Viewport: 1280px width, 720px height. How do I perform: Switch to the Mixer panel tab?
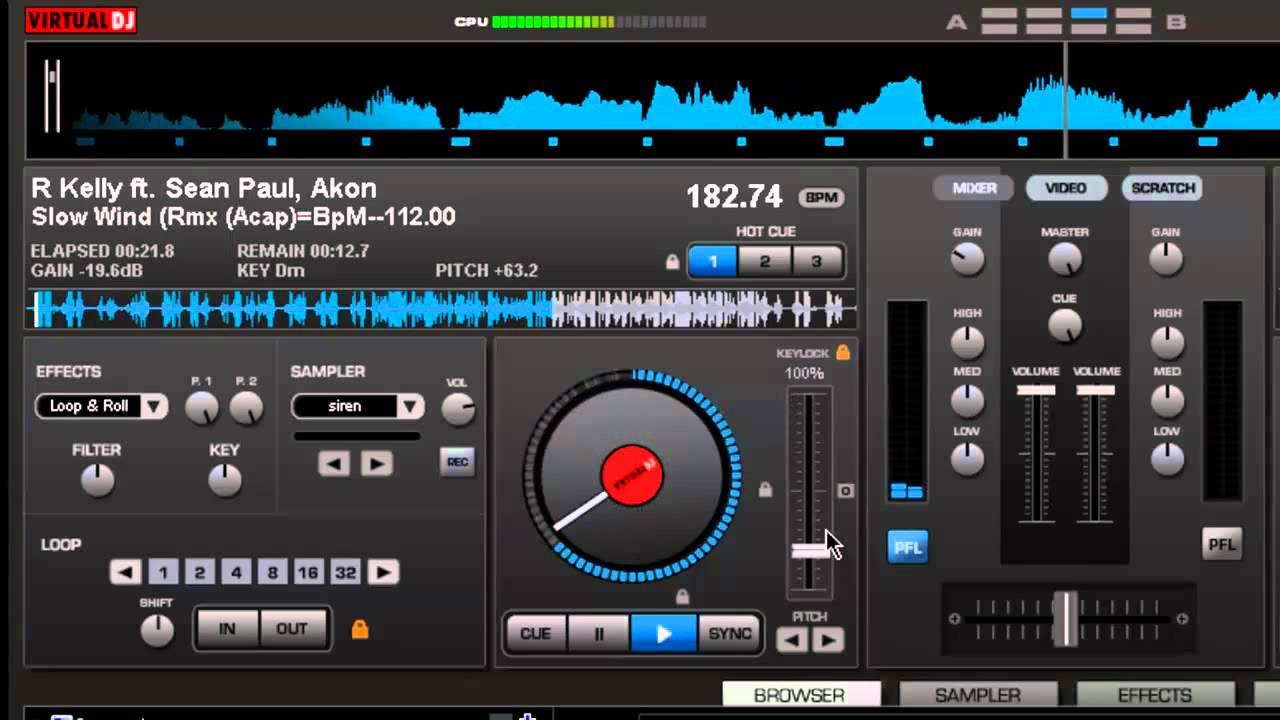[x=974, y=188]
